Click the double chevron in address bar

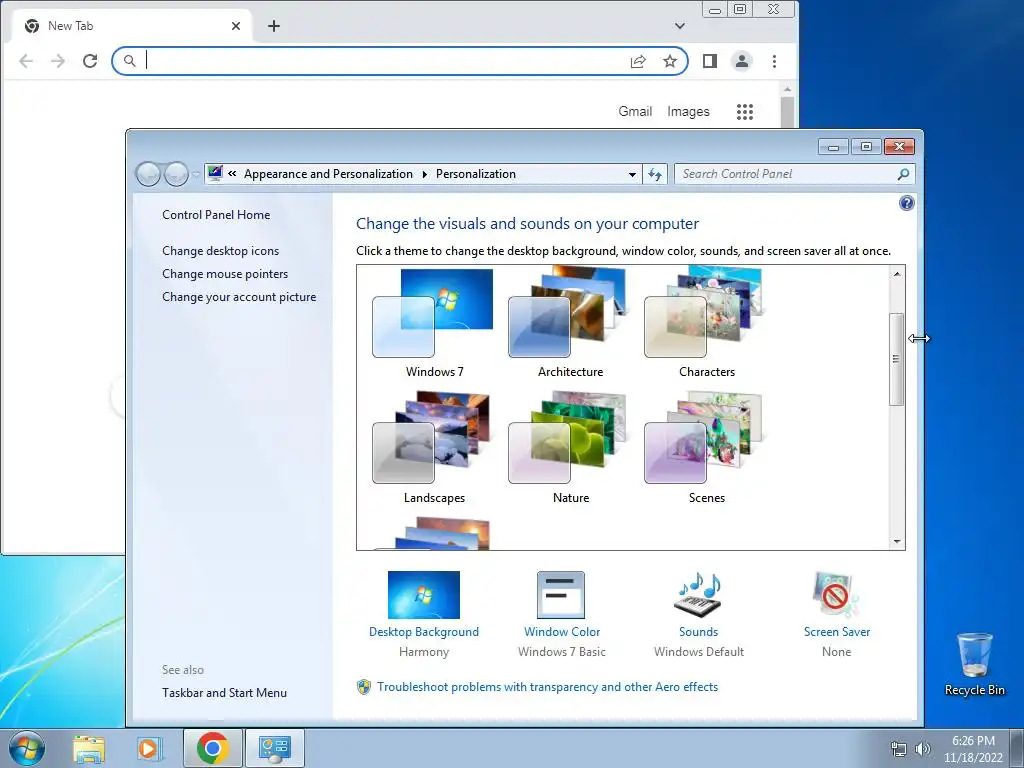tap(232, 173)
